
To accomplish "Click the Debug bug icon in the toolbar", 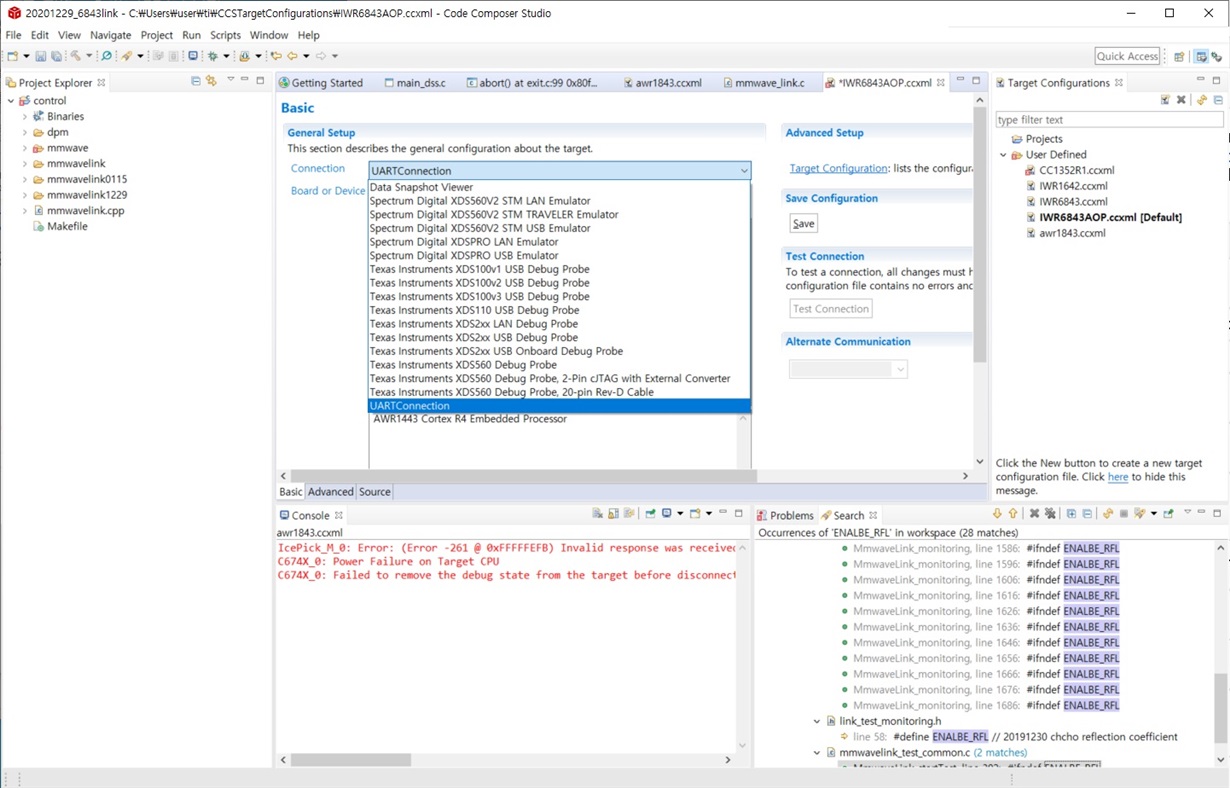I will pos(213,56).
